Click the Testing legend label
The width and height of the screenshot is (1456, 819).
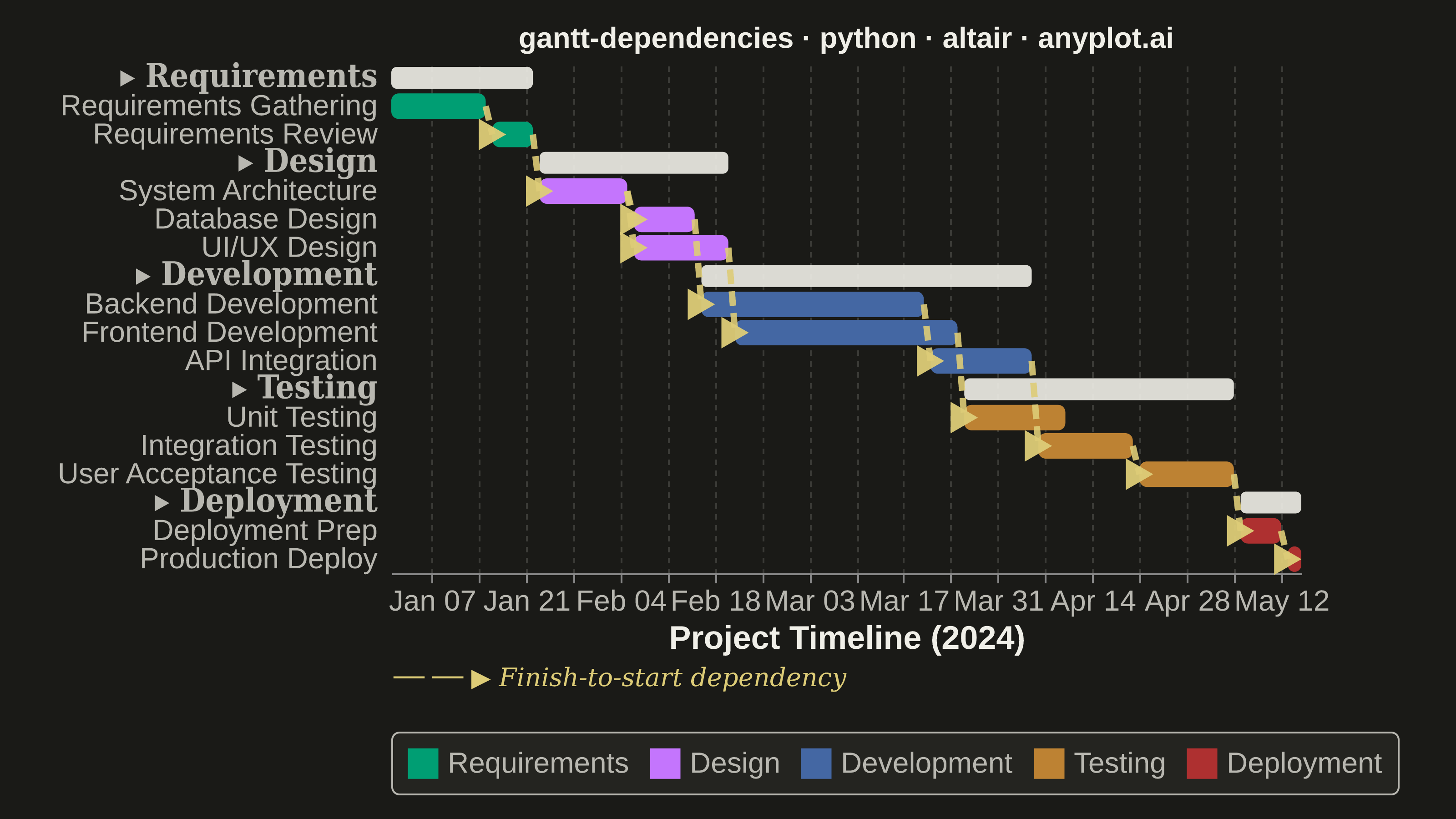pyautogui.click(x=1119, y=763)
